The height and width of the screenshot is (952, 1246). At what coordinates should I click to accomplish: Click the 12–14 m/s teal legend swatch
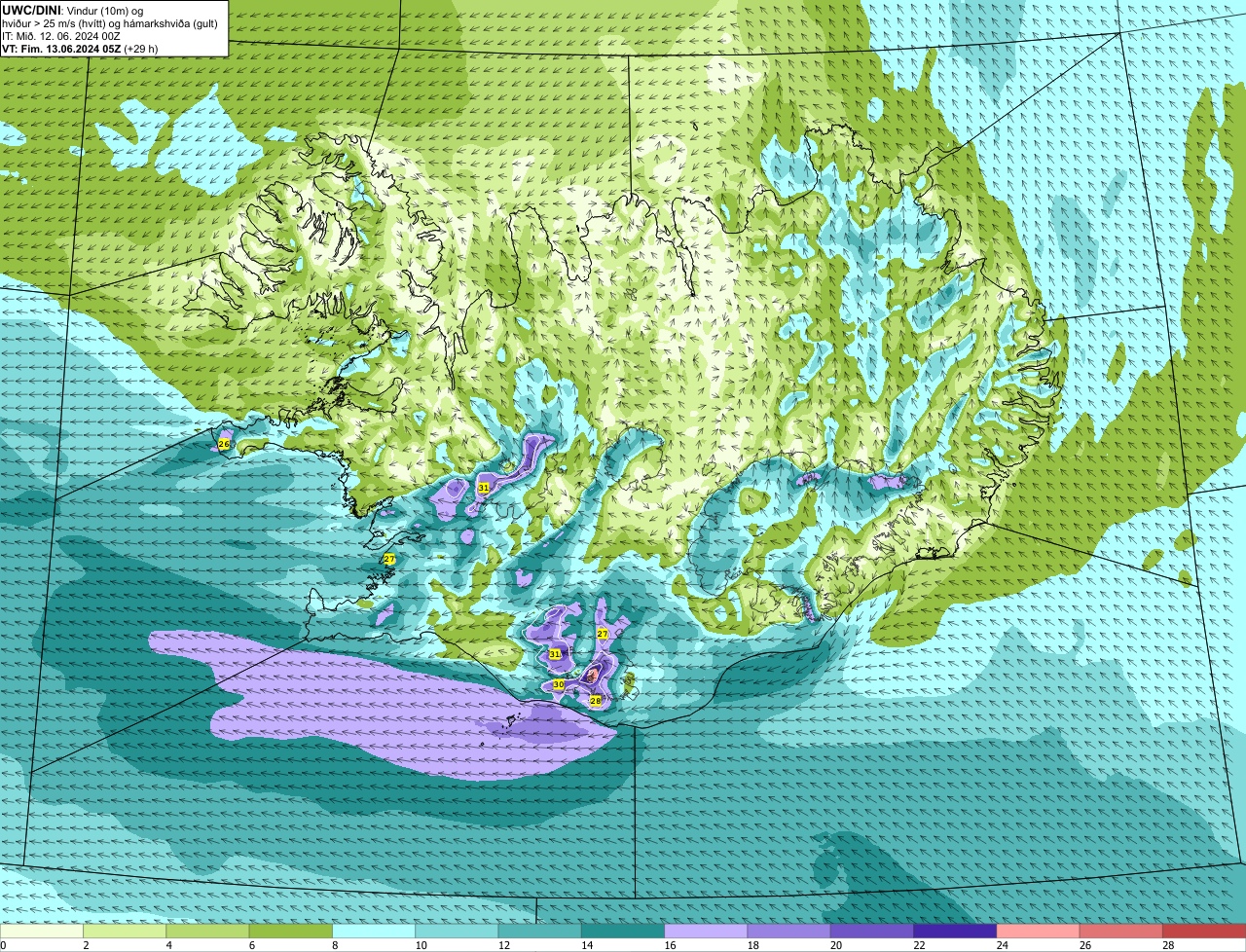(x=539, y=931)
